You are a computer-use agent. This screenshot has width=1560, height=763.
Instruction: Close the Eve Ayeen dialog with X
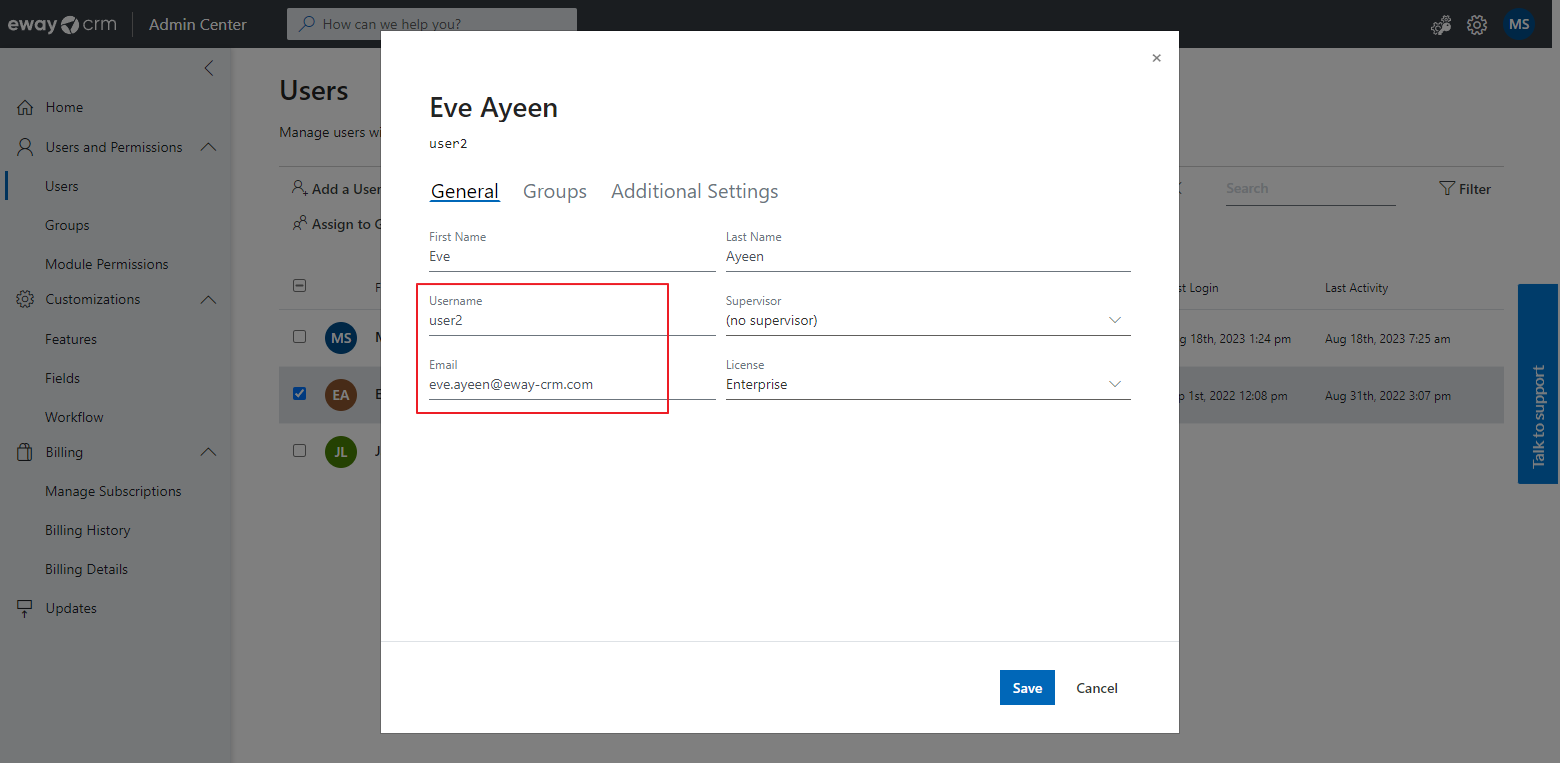(1157, 58)
